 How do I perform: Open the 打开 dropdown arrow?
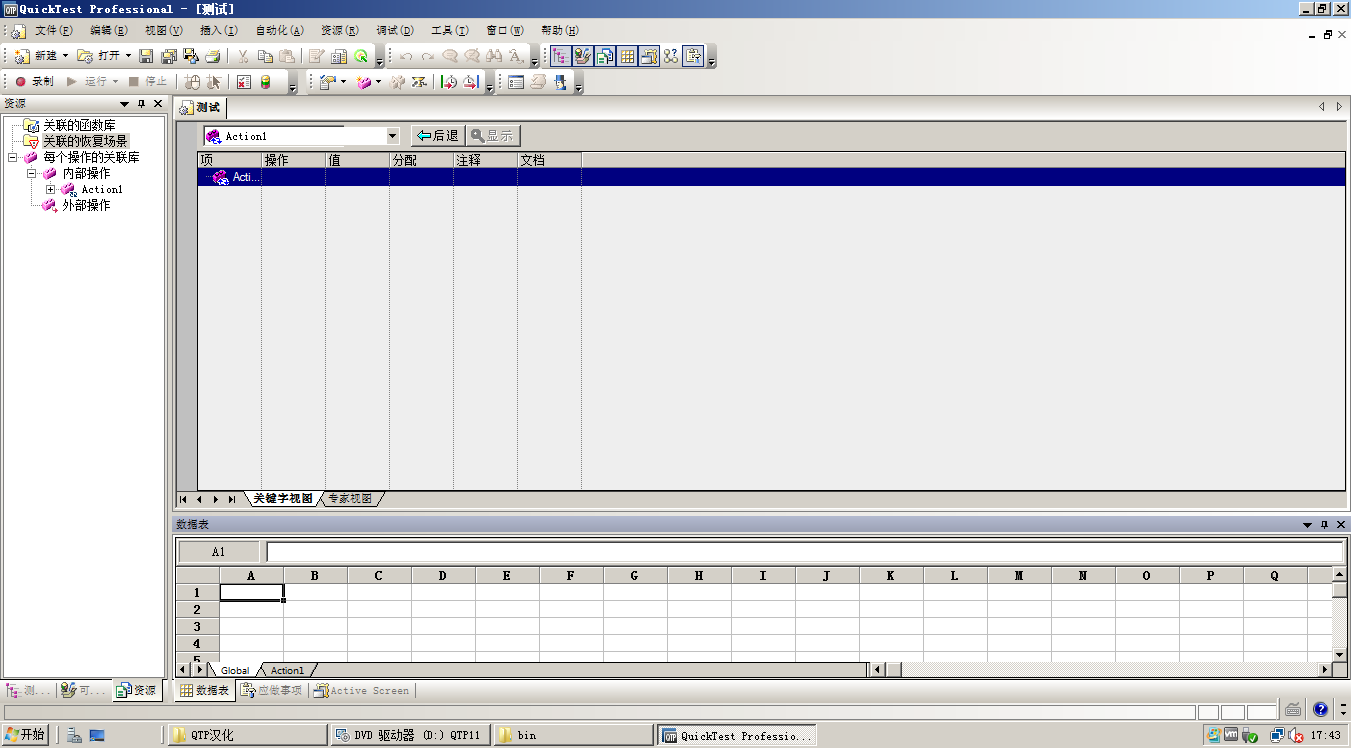point(128,56)
